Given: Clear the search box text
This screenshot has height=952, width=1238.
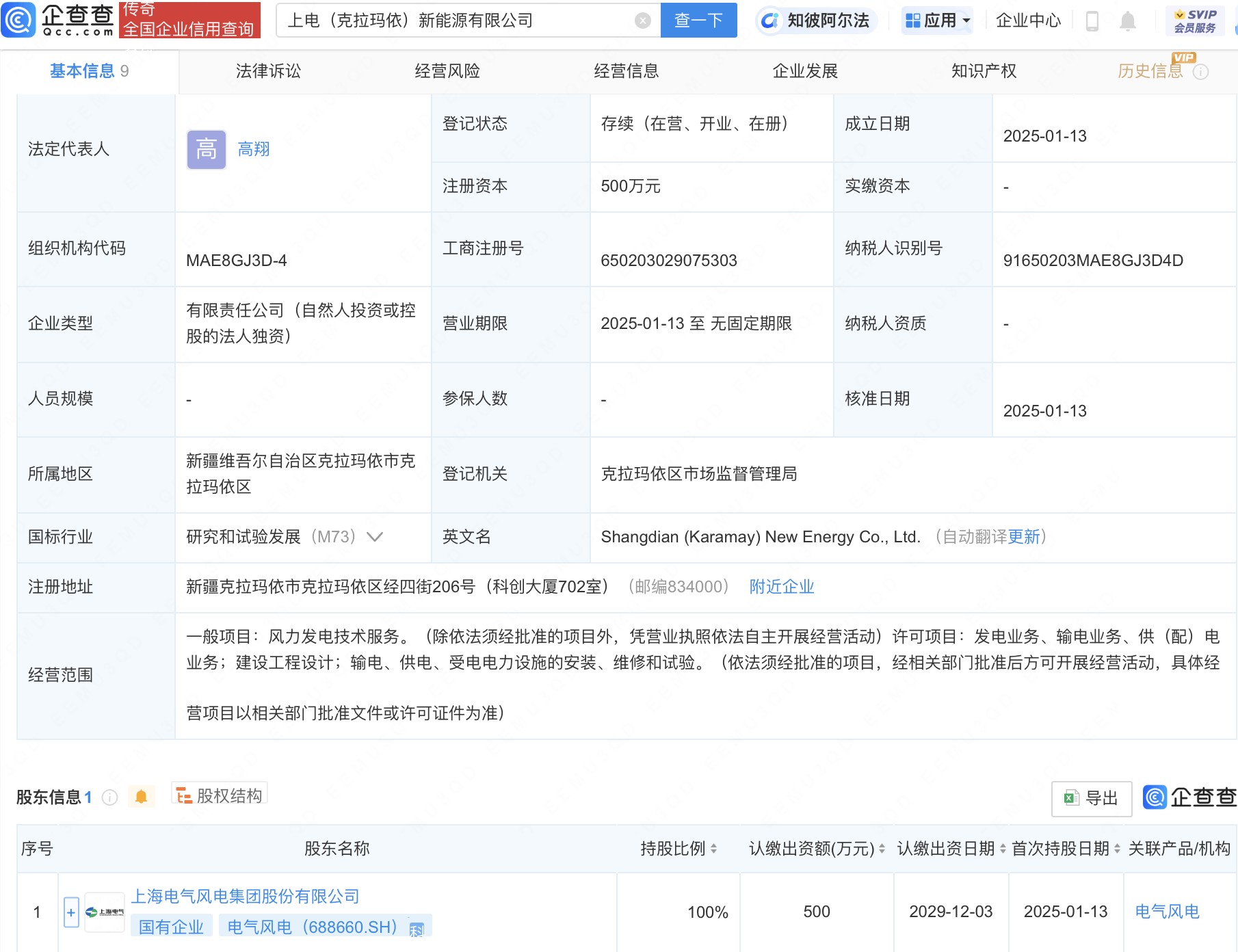Looking at the screenshot, I should click(642, 21).
